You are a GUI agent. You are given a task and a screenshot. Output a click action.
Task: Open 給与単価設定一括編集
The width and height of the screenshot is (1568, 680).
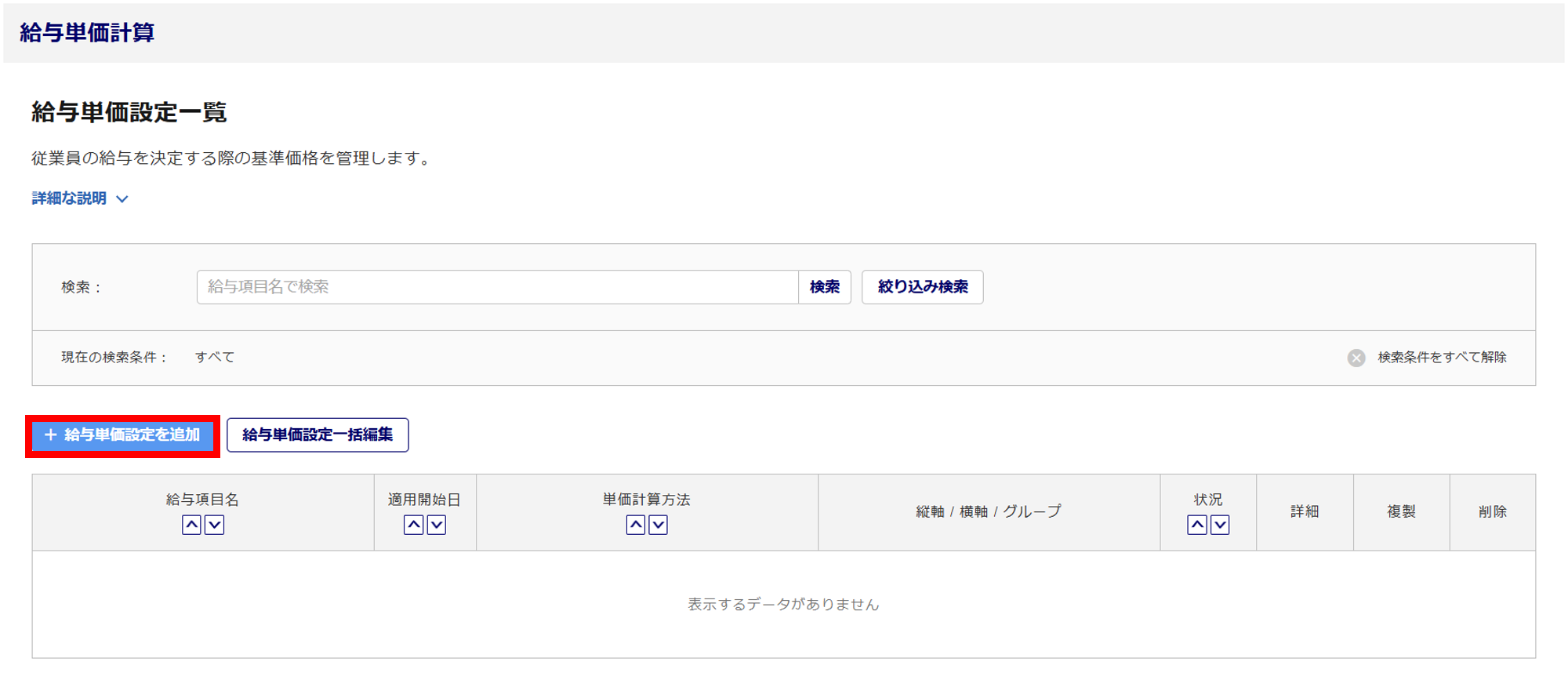pyautogui.click(x=318, y=435)
